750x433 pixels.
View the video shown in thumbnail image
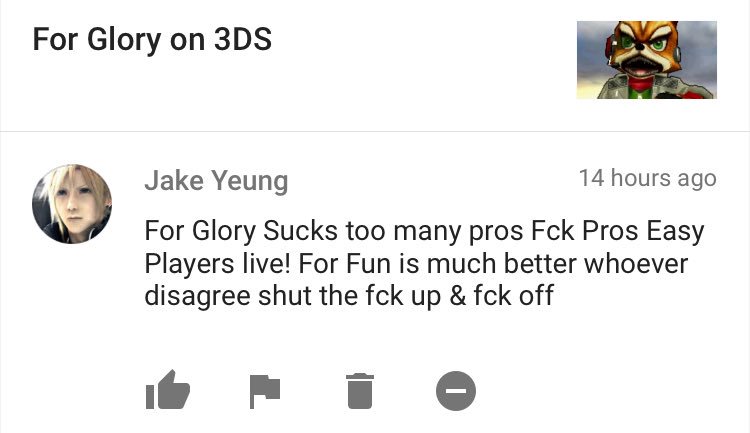pos(647,60)
